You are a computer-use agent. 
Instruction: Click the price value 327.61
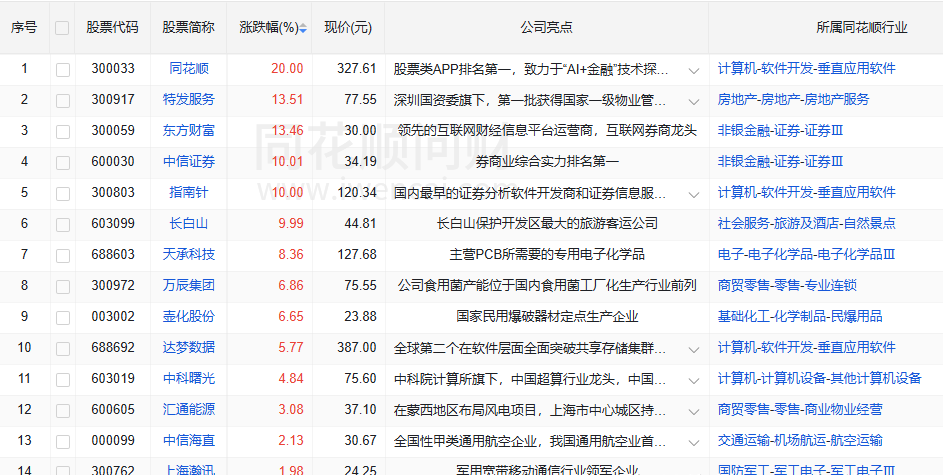[357, 69]
